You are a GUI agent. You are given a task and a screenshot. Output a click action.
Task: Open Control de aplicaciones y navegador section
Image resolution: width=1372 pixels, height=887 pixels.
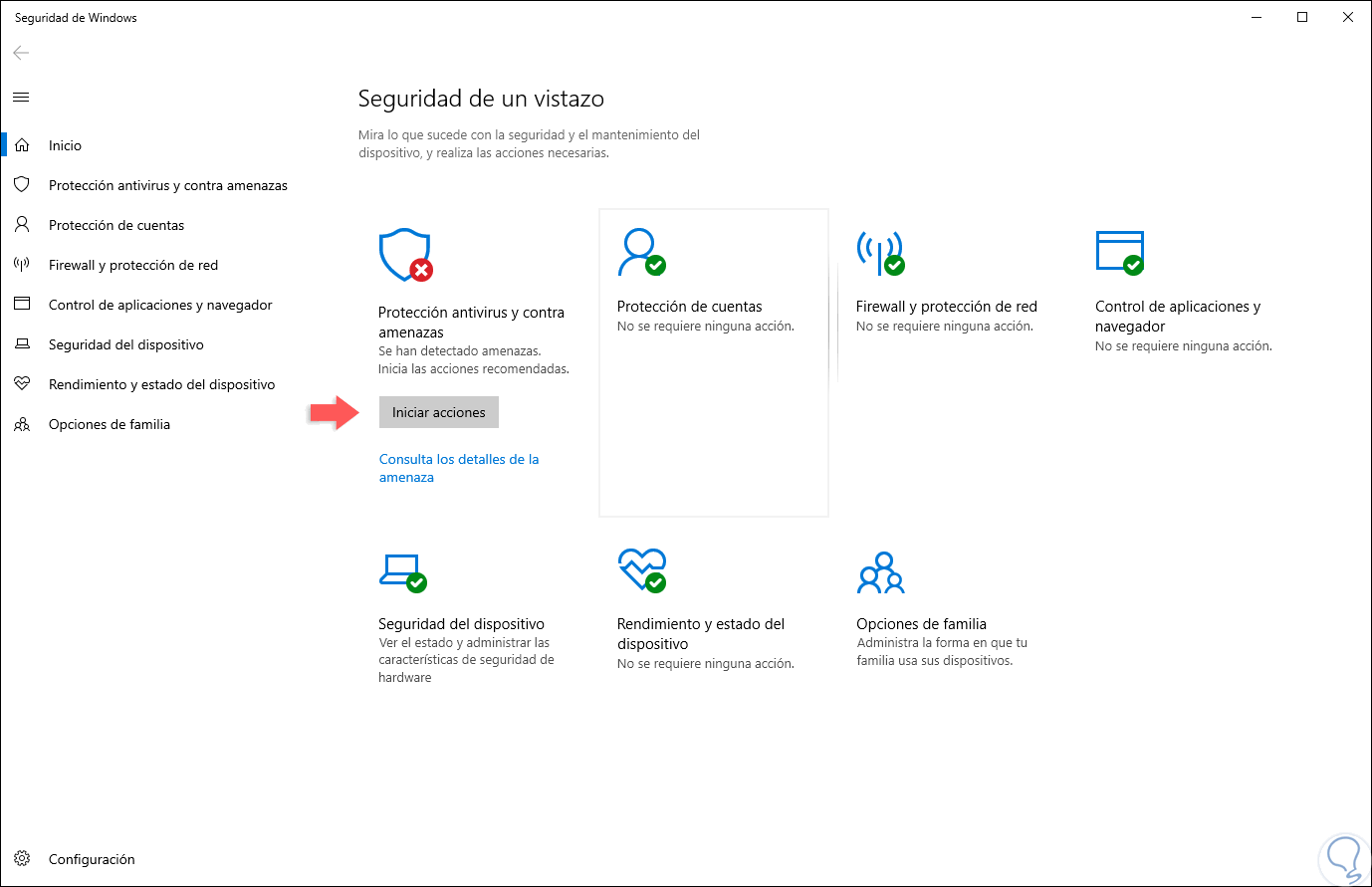160,305
